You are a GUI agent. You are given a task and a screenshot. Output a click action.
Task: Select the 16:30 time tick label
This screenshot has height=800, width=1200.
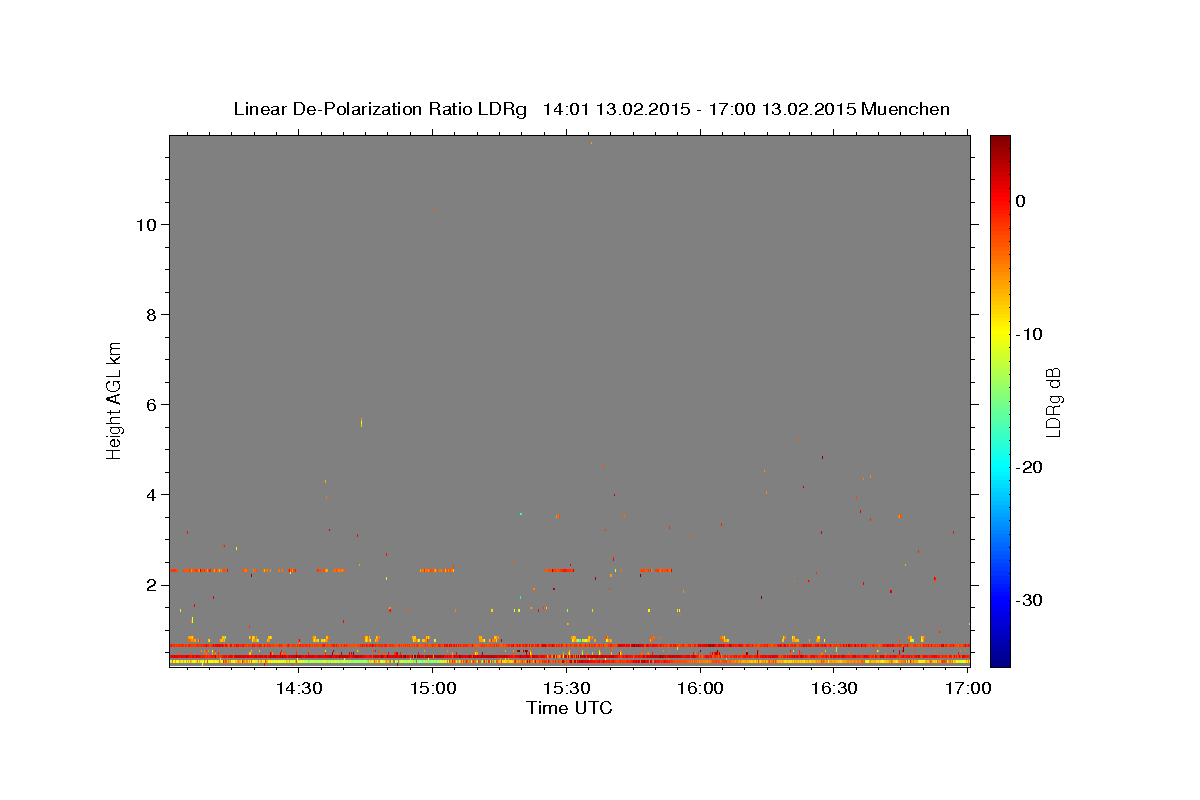point(834,689)
